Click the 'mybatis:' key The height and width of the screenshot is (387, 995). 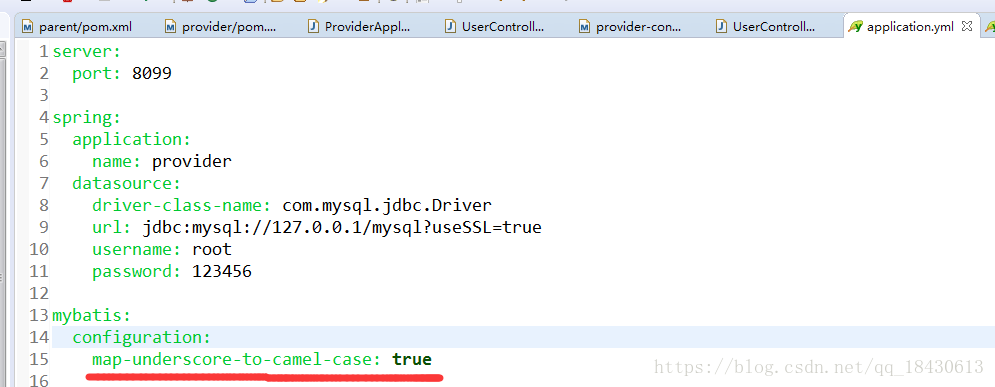point(91,315)
